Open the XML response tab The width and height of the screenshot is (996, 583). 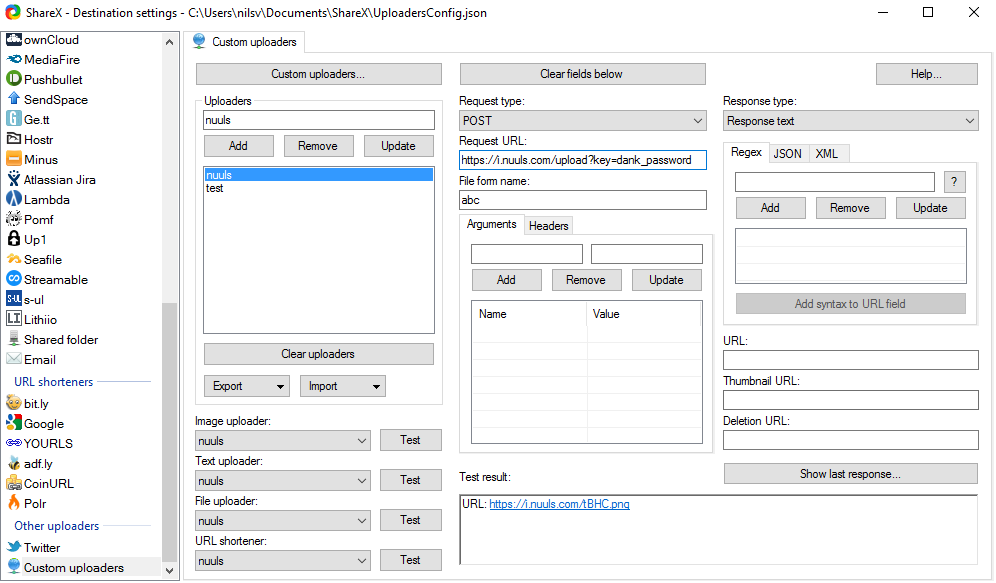[826, 154]
